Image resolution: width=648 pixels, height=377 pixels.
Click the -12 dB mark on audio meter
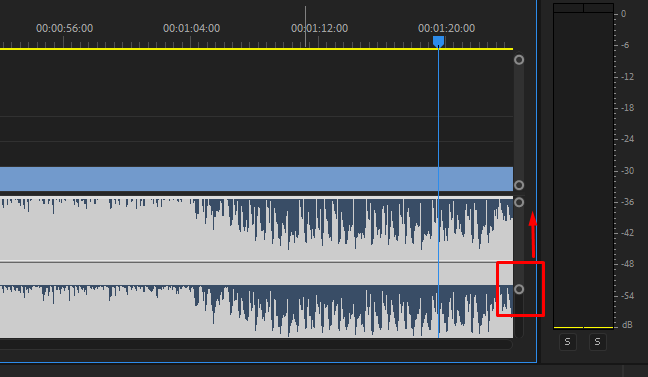pos(627,76)
